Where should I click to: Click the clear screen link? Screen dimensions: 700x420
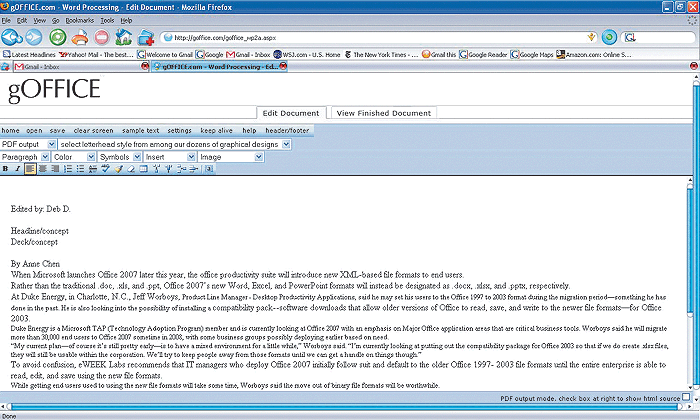93,130
